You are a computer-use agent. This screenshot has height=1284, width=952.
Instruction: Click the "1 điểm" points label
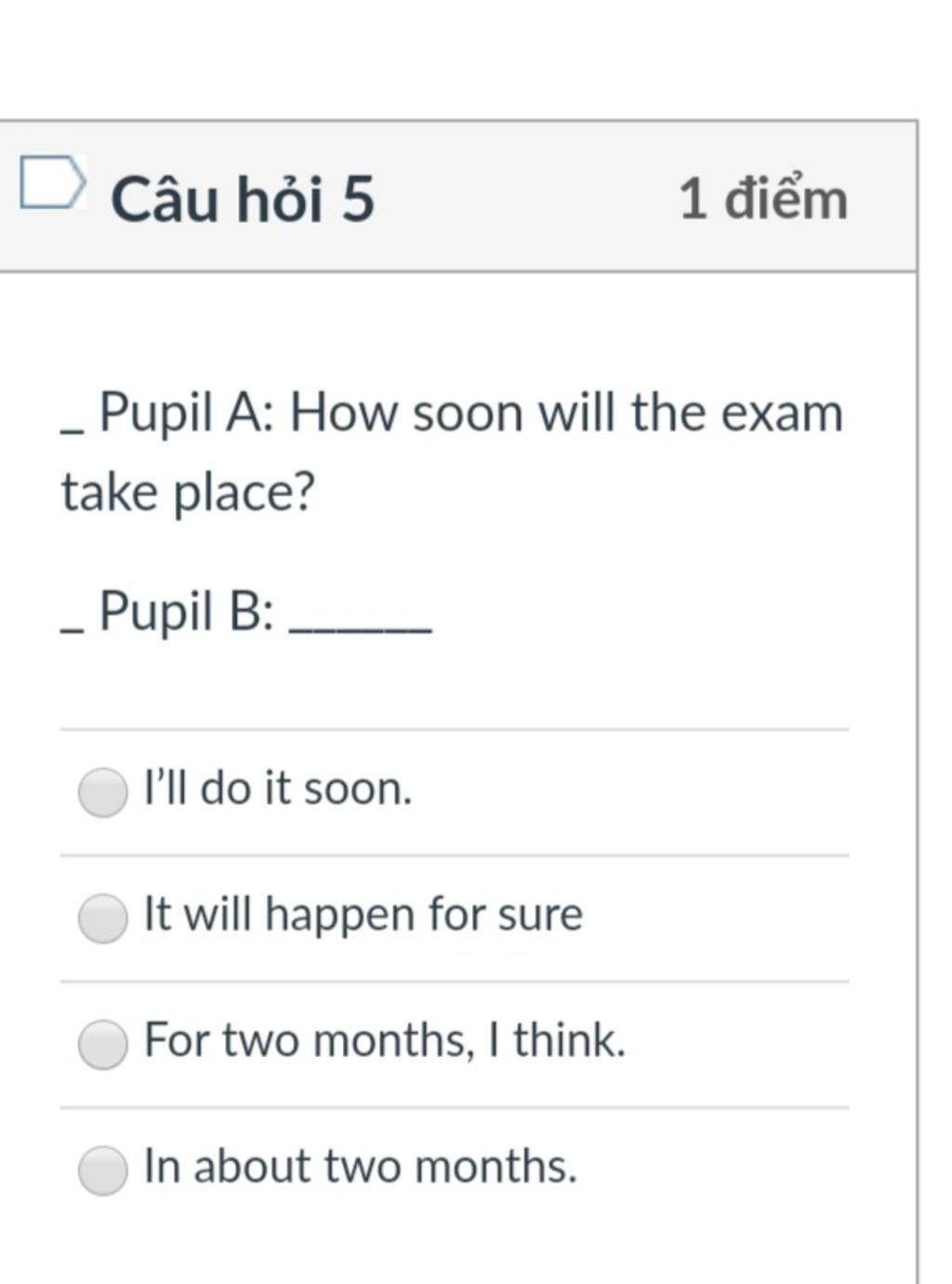pos(762,200)
